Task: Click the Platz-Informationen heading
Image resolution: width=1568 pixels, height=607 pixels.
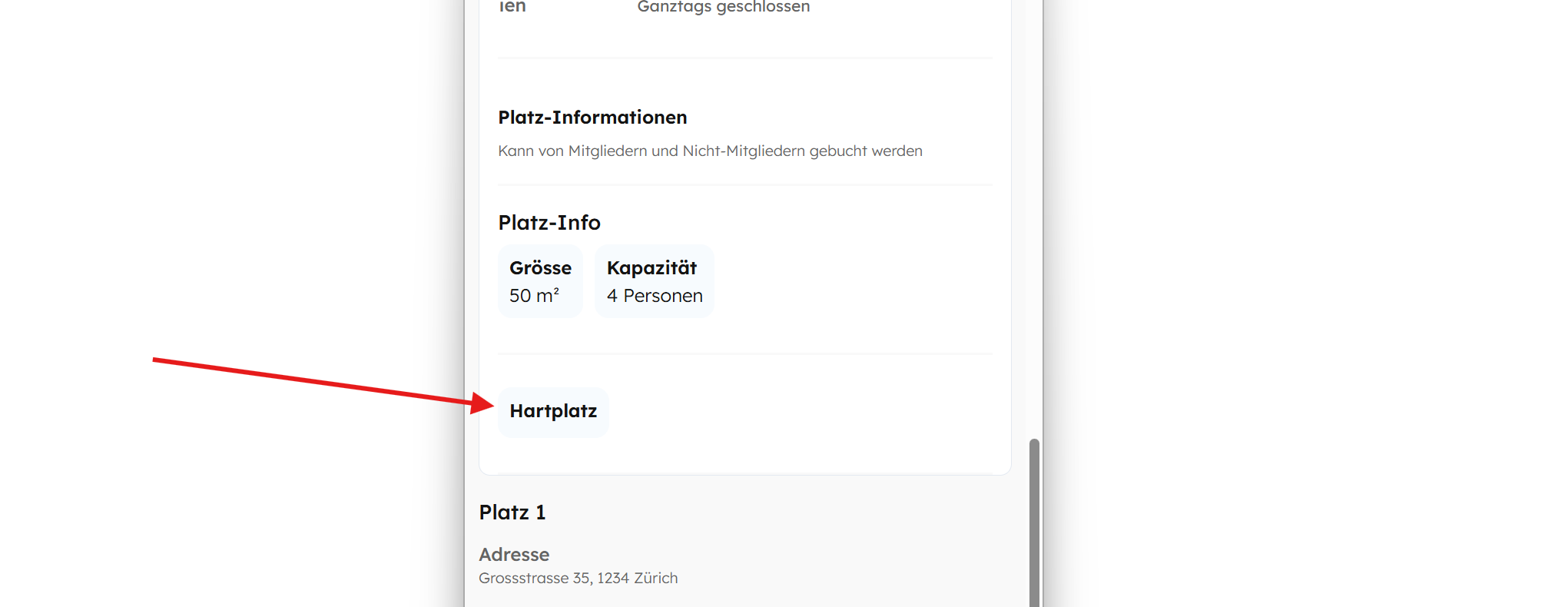Action: (592, 118)
